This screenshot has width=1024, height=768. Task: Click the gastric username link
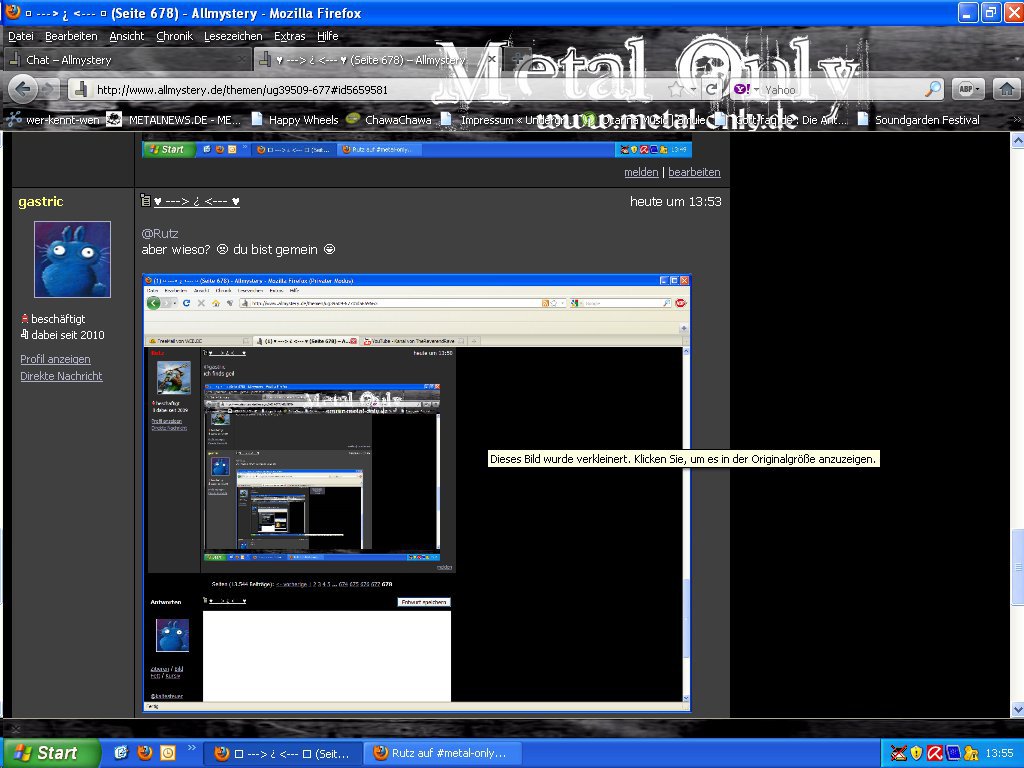[40, 201]
